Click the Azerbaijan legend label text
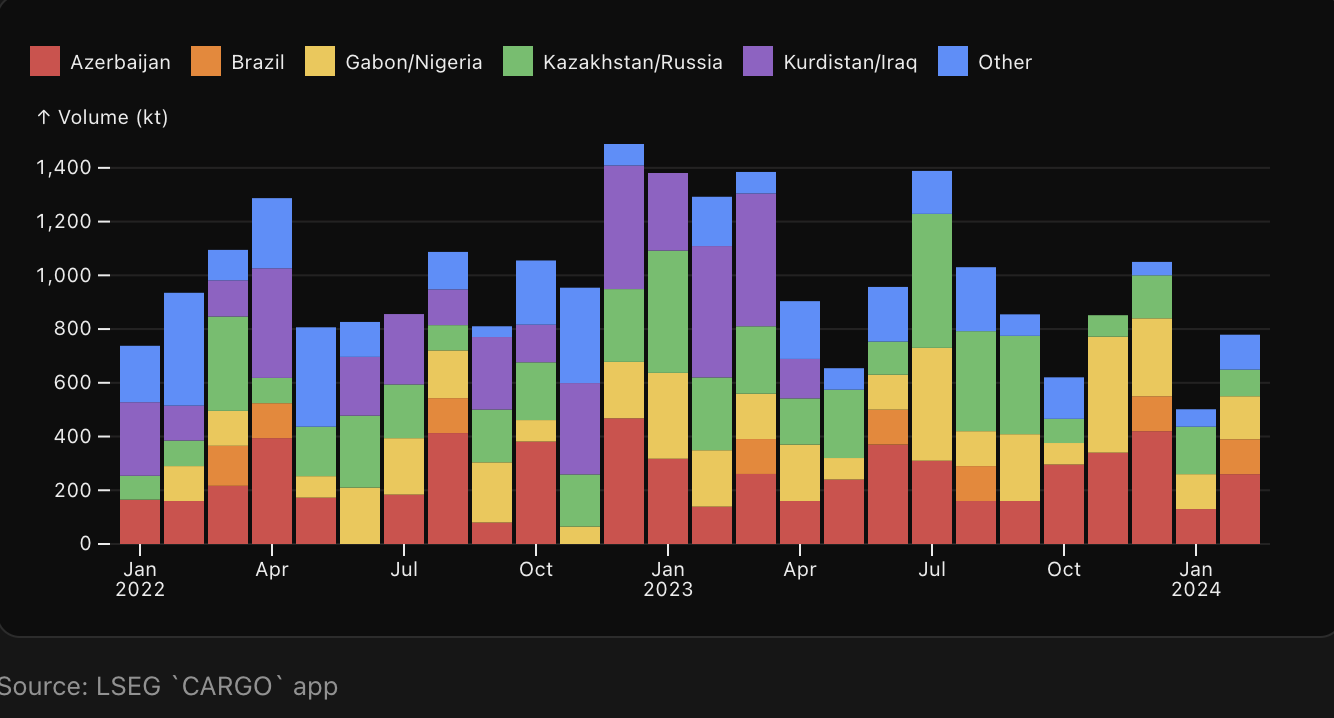The height and width of the screenshot is (718, 1334). click(x=120, y=62)
